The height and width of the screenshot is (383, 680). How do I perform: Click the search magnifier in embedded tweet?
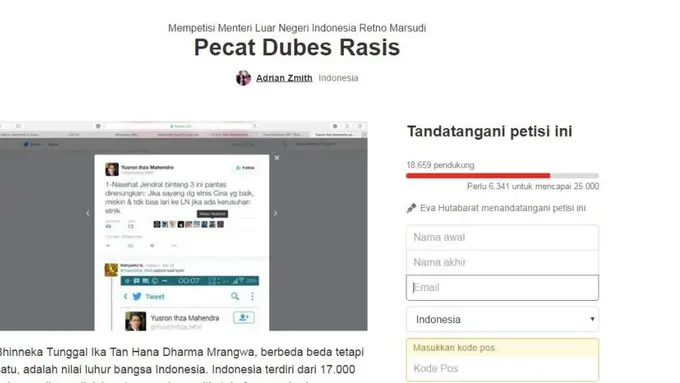tap(235, 296)
